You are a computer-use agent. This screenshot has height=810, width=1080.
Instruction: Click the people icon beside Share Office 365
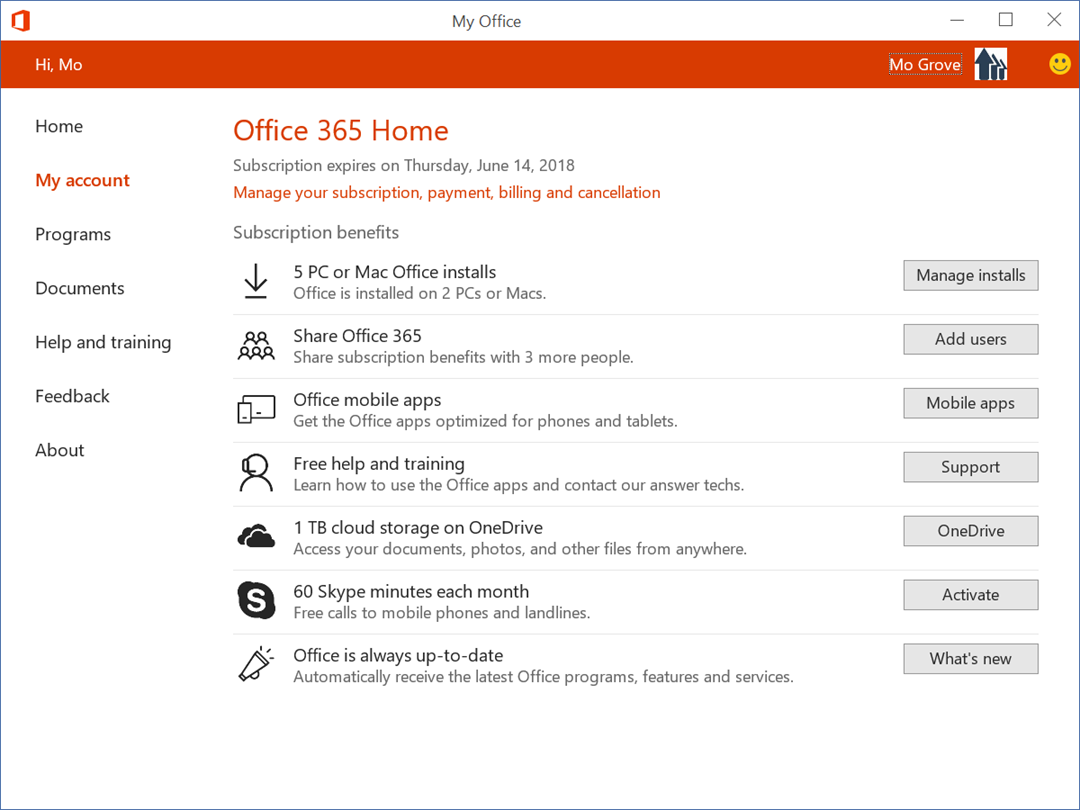256,345
